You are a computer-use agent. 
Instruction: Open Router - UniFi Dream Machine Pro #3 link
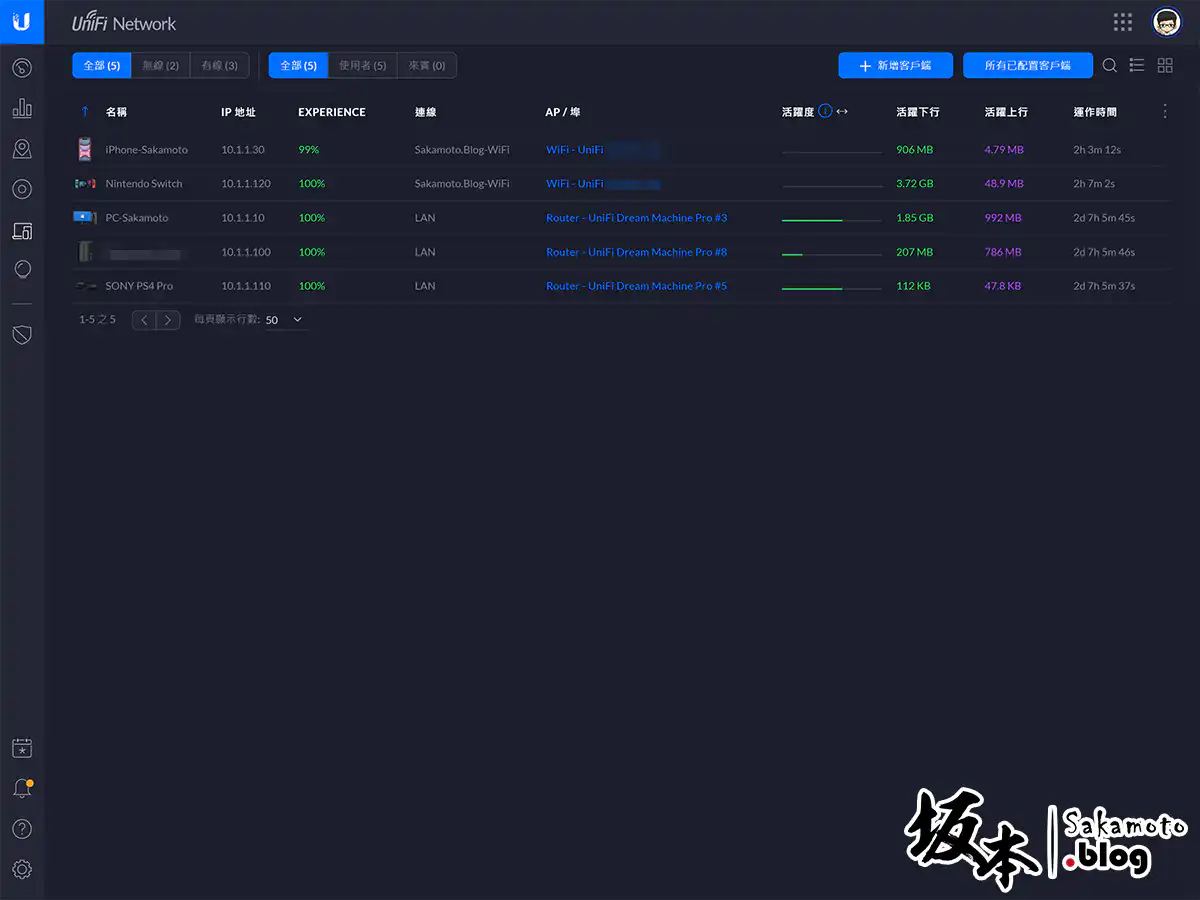click(636, 218)
